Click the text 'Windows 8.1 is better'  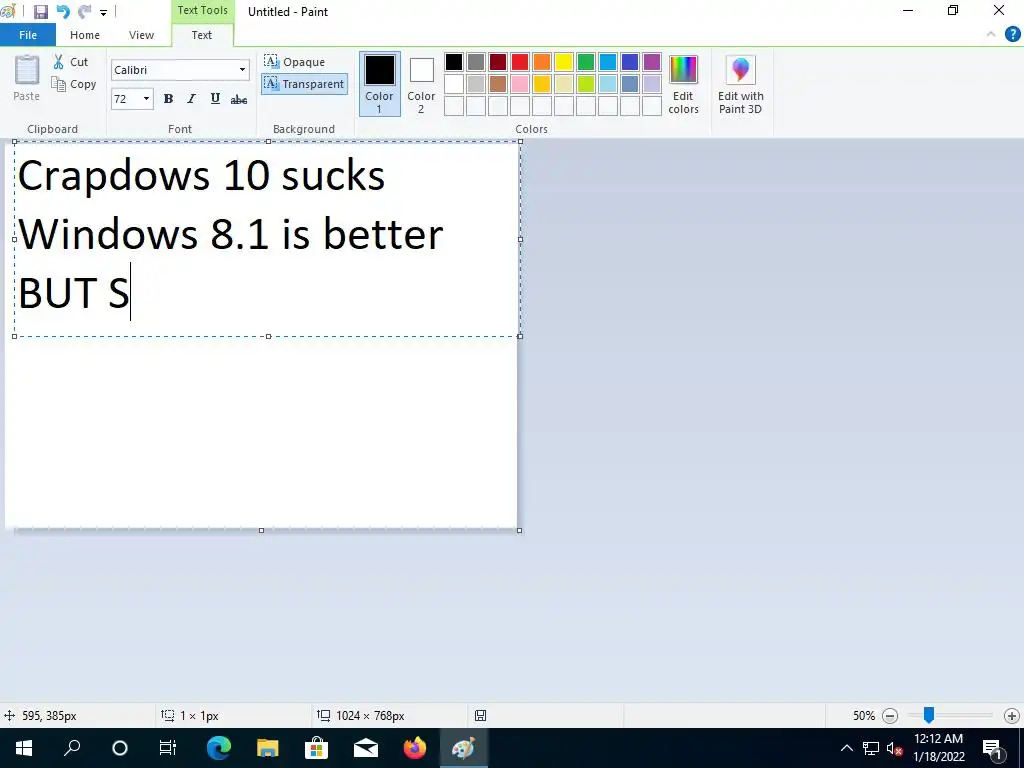(x=231, y=234)
